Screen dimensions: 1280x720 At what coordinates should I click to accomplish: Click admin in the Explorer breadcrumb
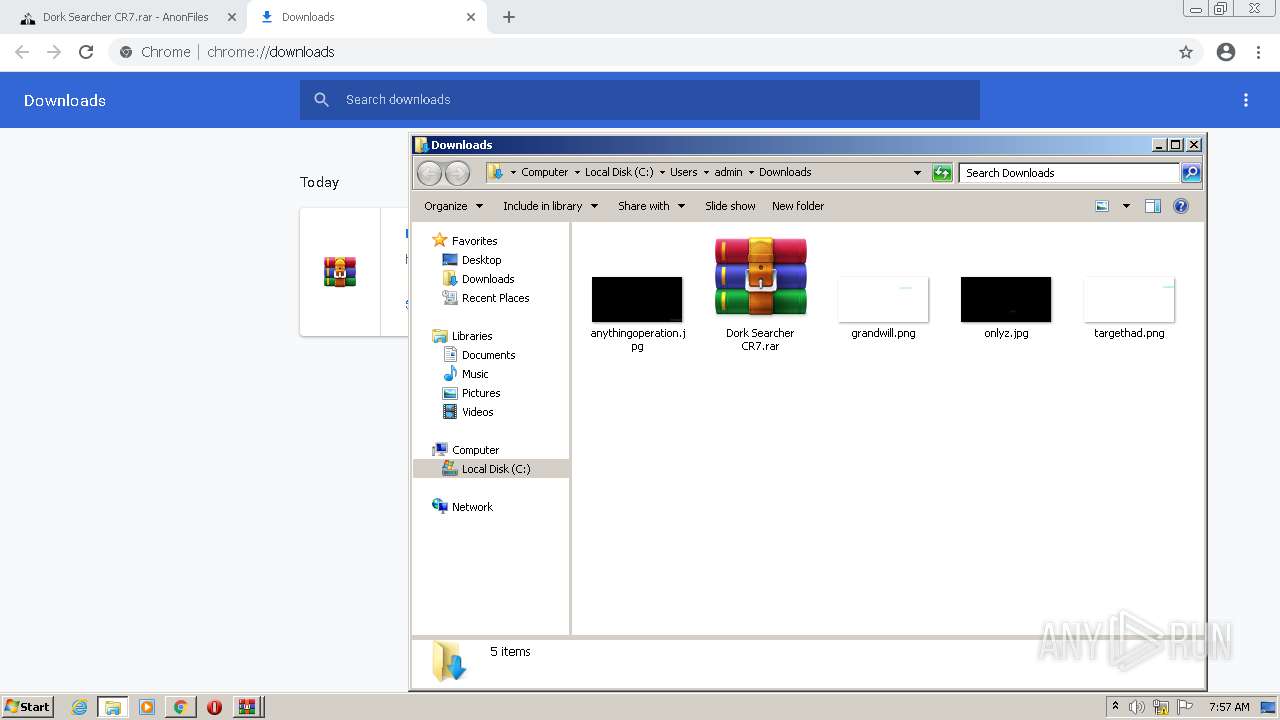click(x=728, y=172)
